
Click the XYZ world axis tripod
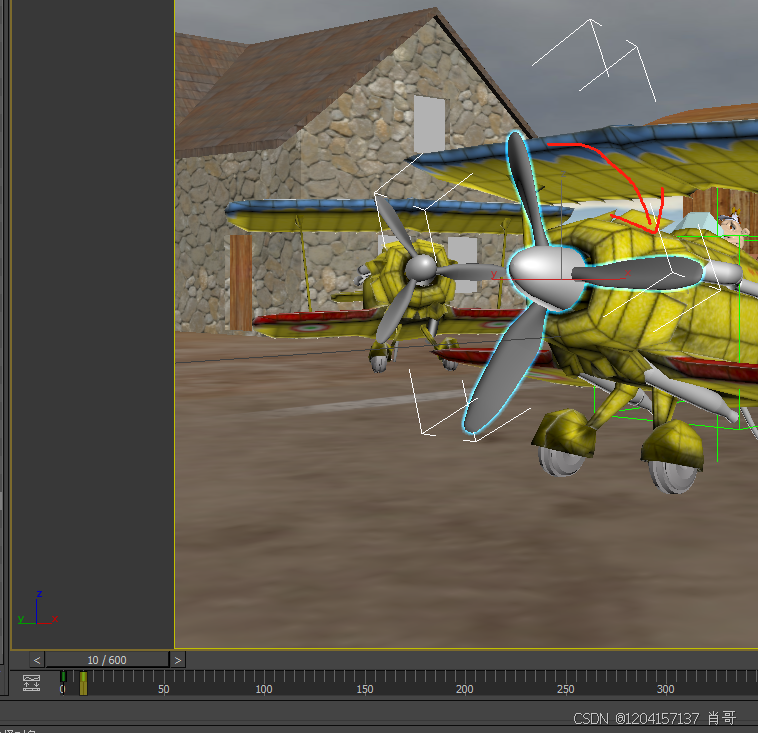38,609
